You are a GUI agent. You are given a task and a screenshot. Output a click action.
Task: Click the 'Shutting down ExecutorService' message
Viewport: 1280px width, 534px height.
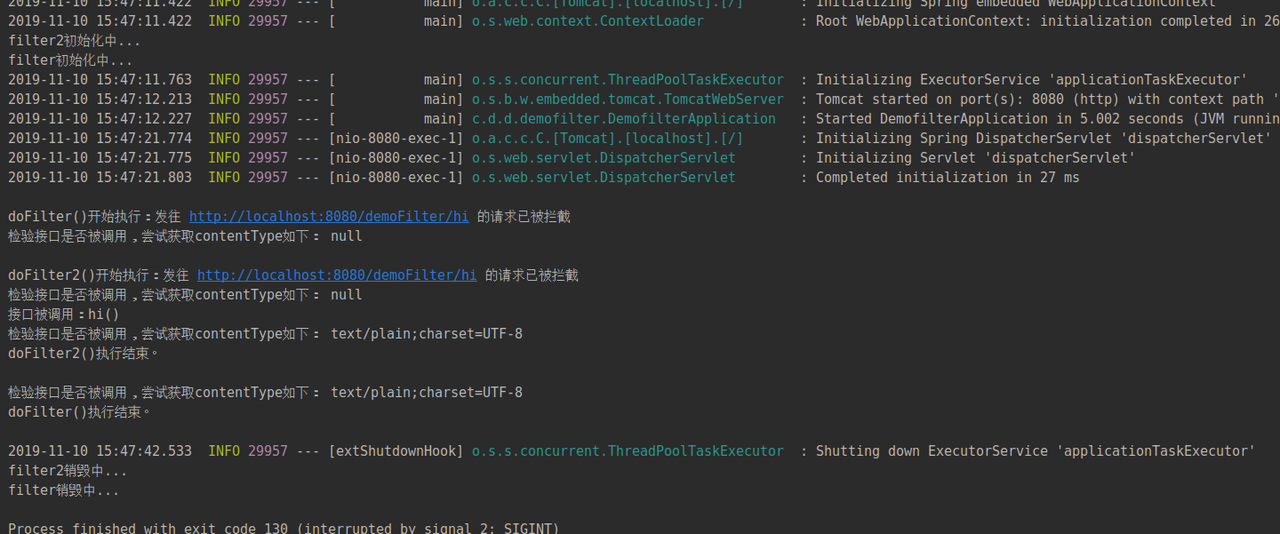1035,451
